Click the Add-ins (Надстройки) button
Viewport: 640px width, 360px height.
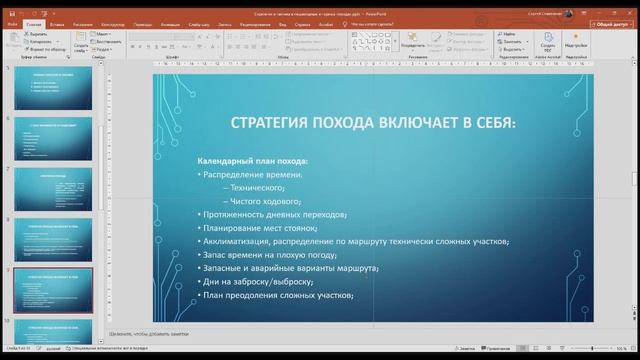(x=576, y=41)
